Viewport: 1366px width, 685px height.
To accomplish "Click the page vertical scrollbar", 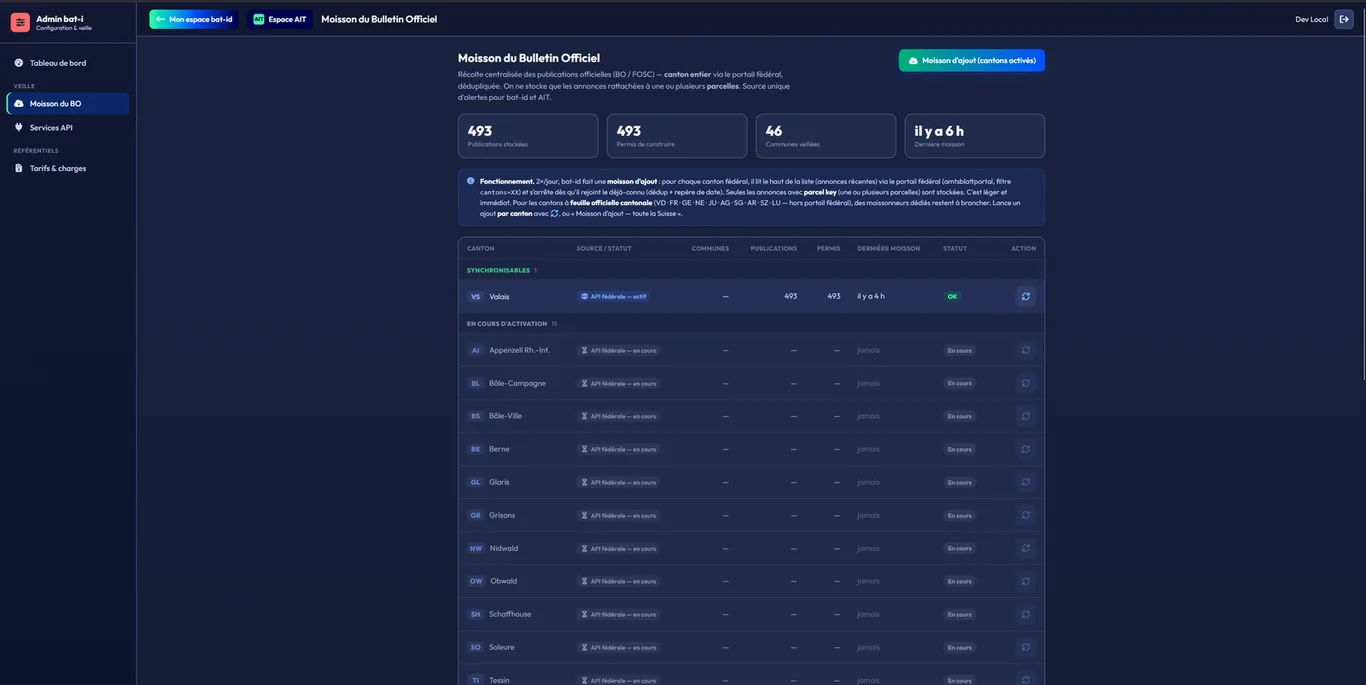I will [1363, 195].
